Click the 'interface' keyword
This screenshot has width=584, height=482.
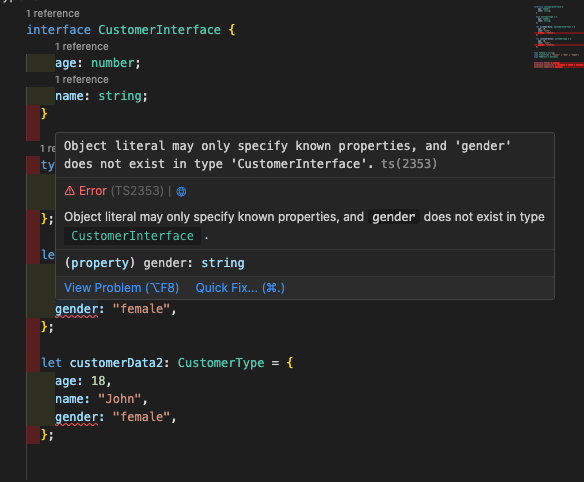[x=58, y=30]
